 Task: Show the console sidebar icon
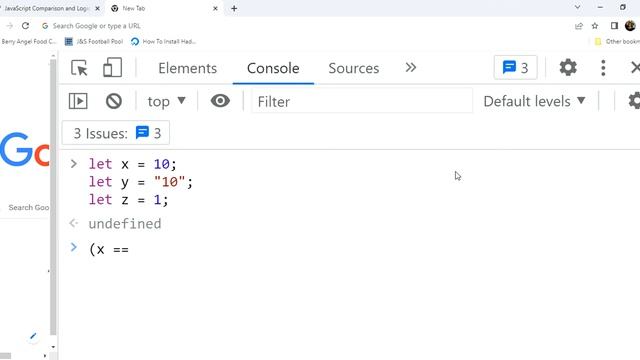tap(78, 101)
